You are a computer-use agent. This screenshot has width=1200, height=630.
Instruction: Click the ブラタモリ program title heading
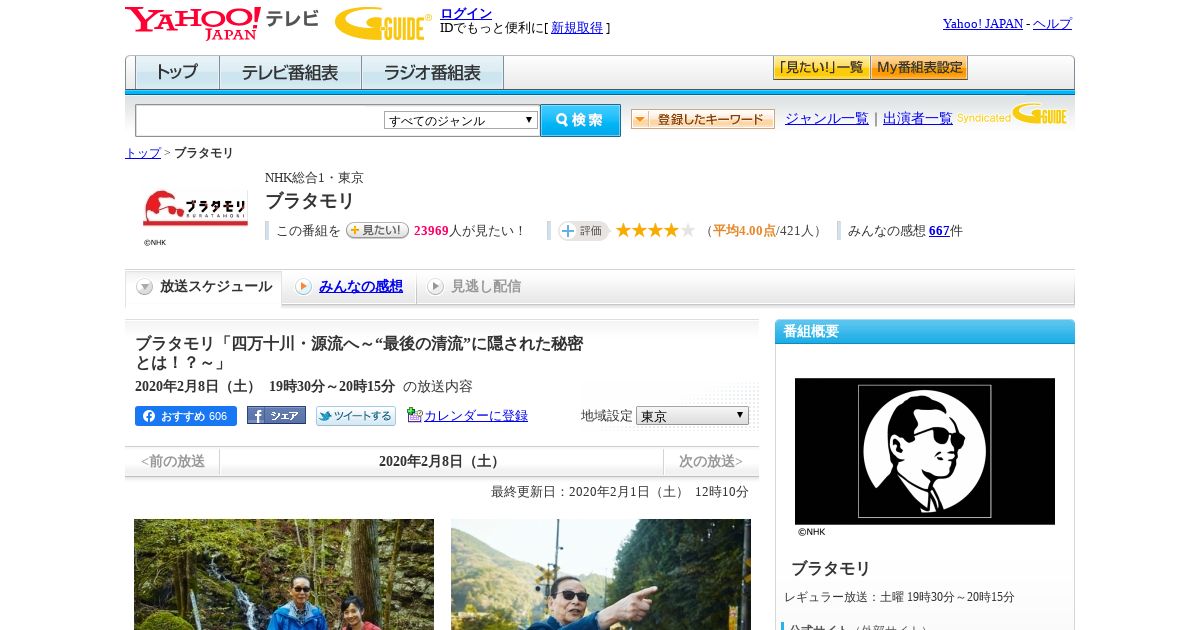310,201
